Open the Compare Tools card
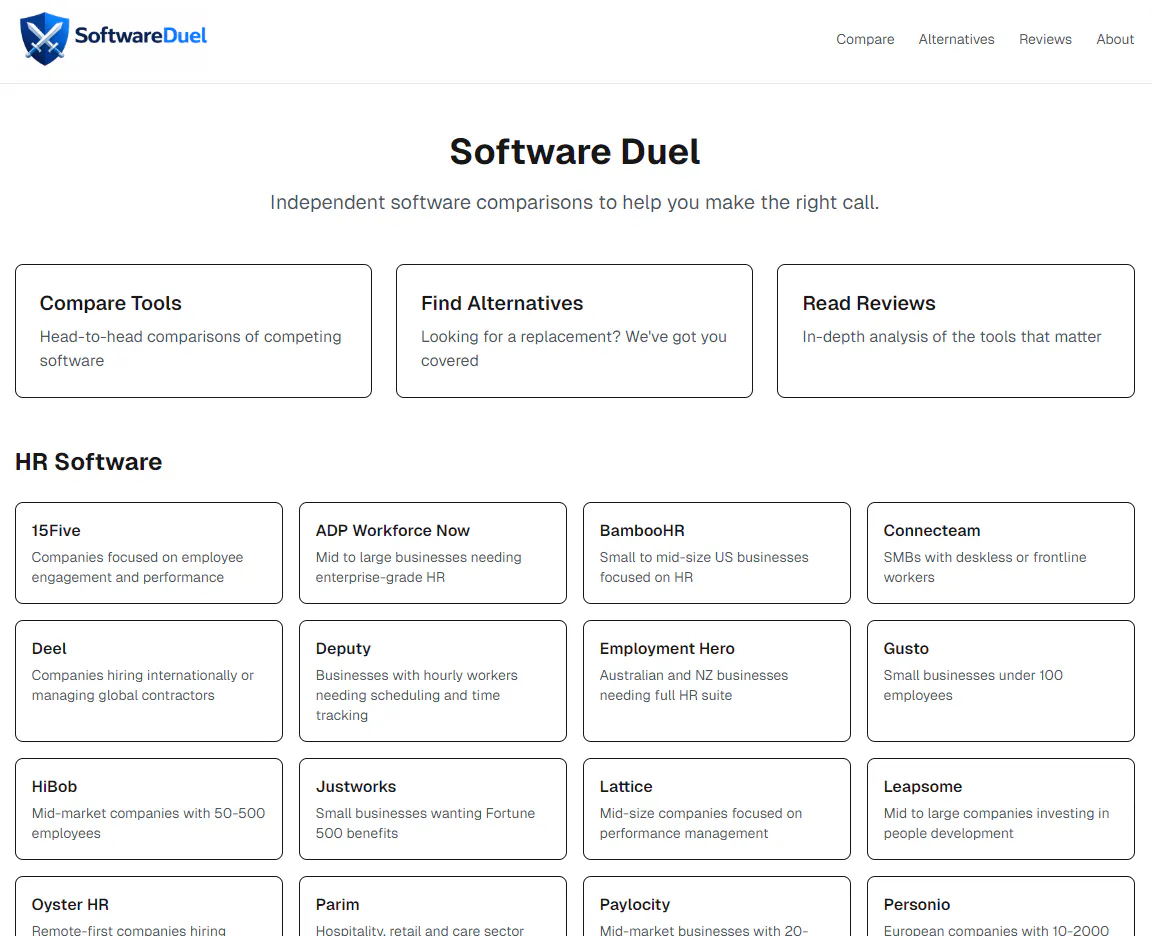1152x936 pixels. 193,331
